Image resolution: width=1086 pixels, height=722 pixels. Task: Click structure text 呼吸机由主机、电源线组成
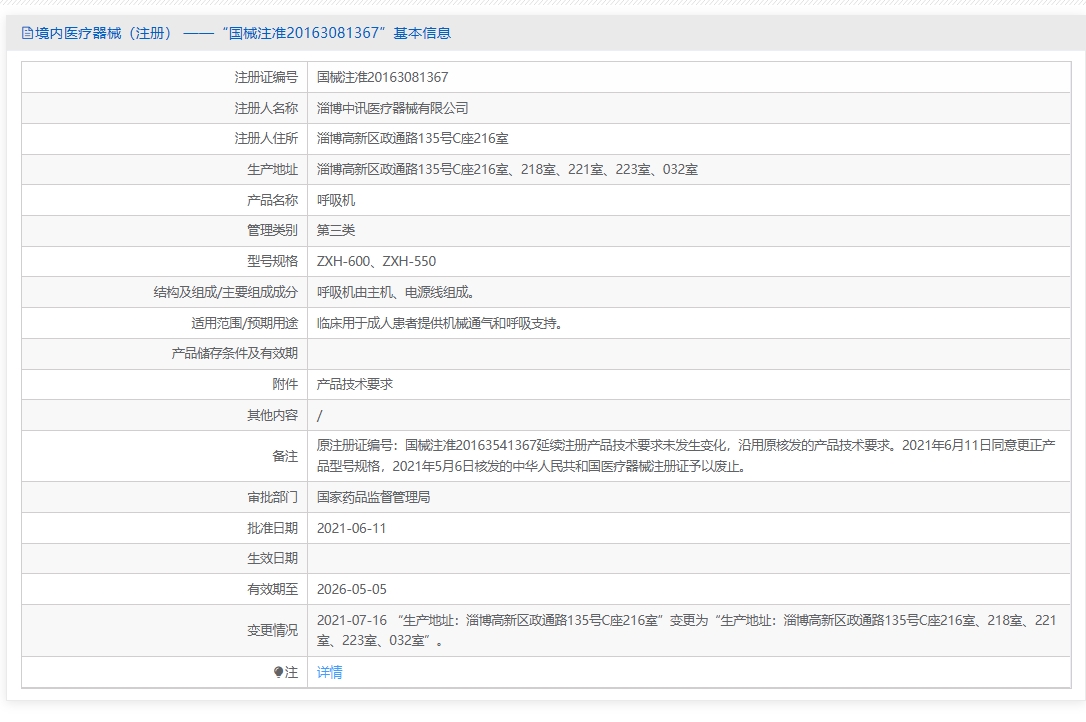(x=395, y=292)
